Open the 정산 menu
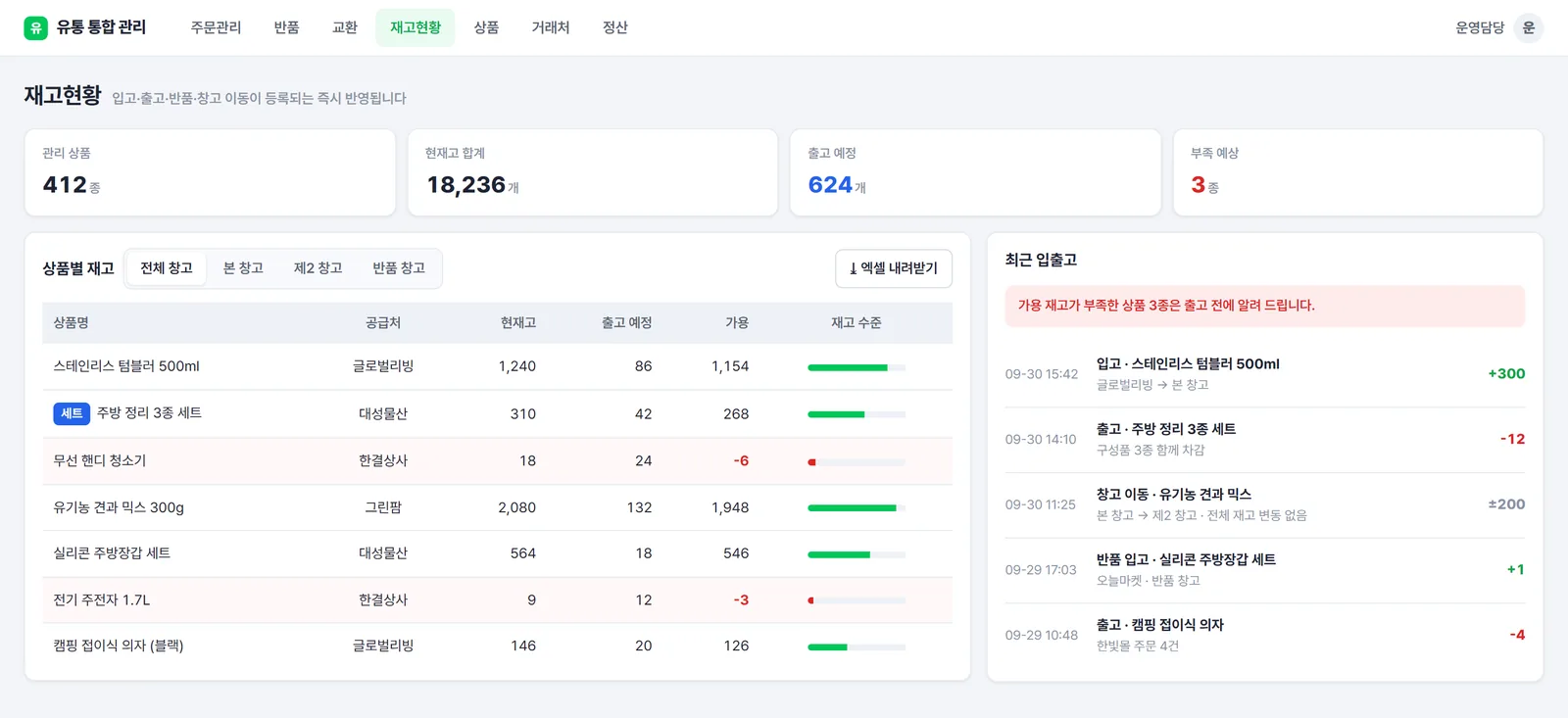 tap(615, 27)
